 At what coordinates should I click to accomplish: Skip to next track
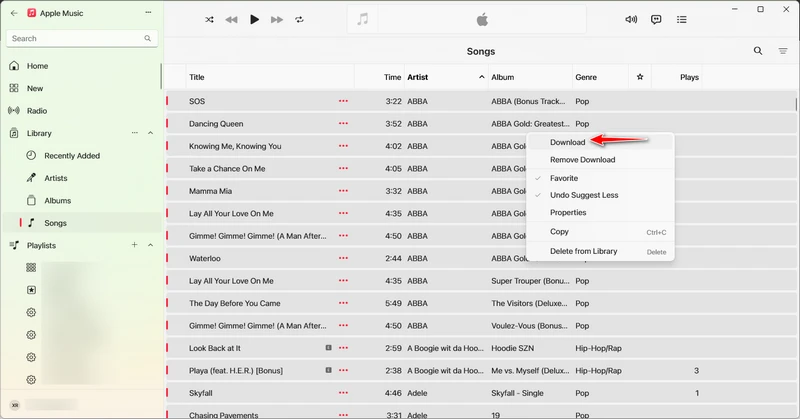277,19
